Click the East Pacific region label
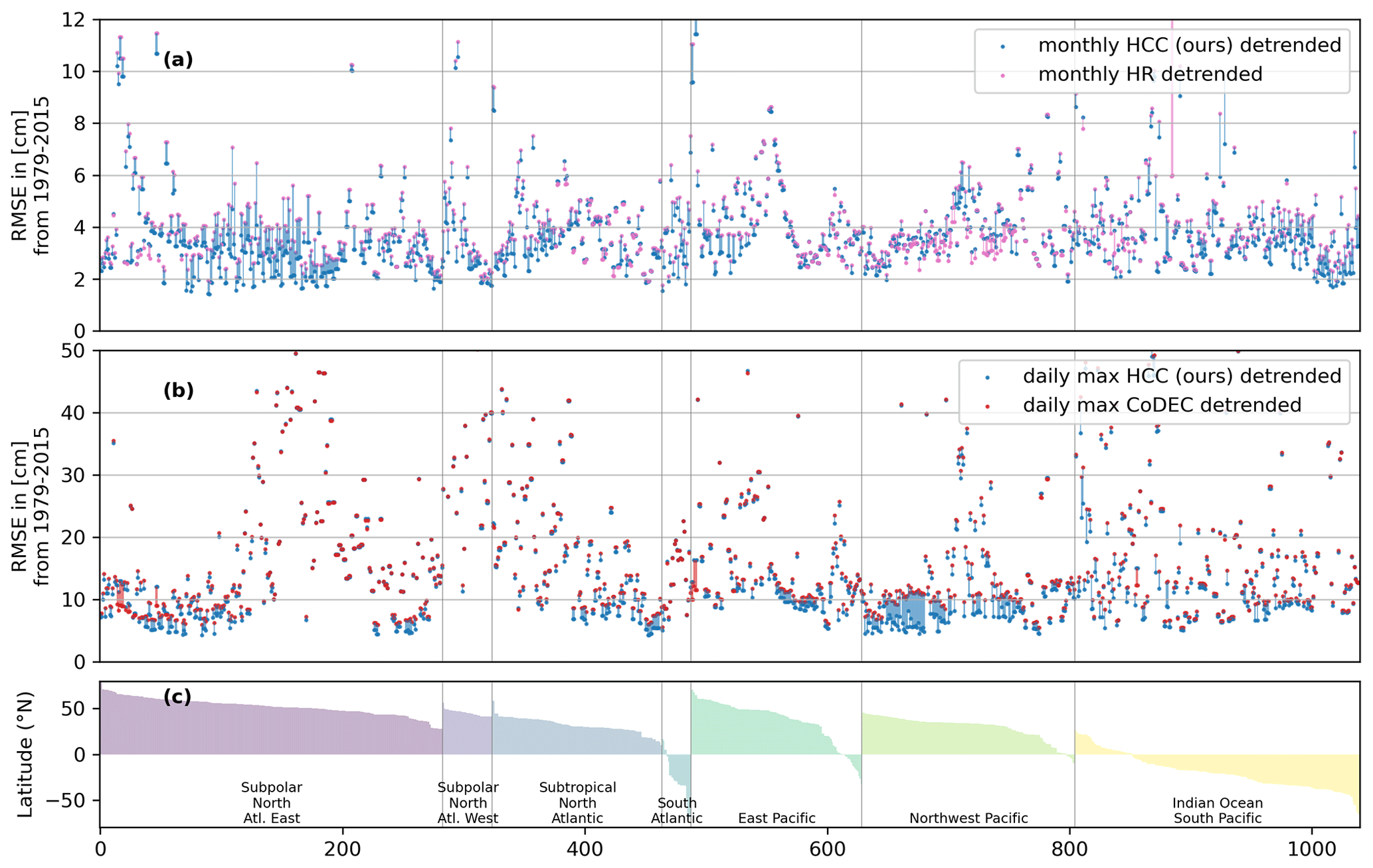The height and width of the screenshot is (868, 1373). coord(777,818)
